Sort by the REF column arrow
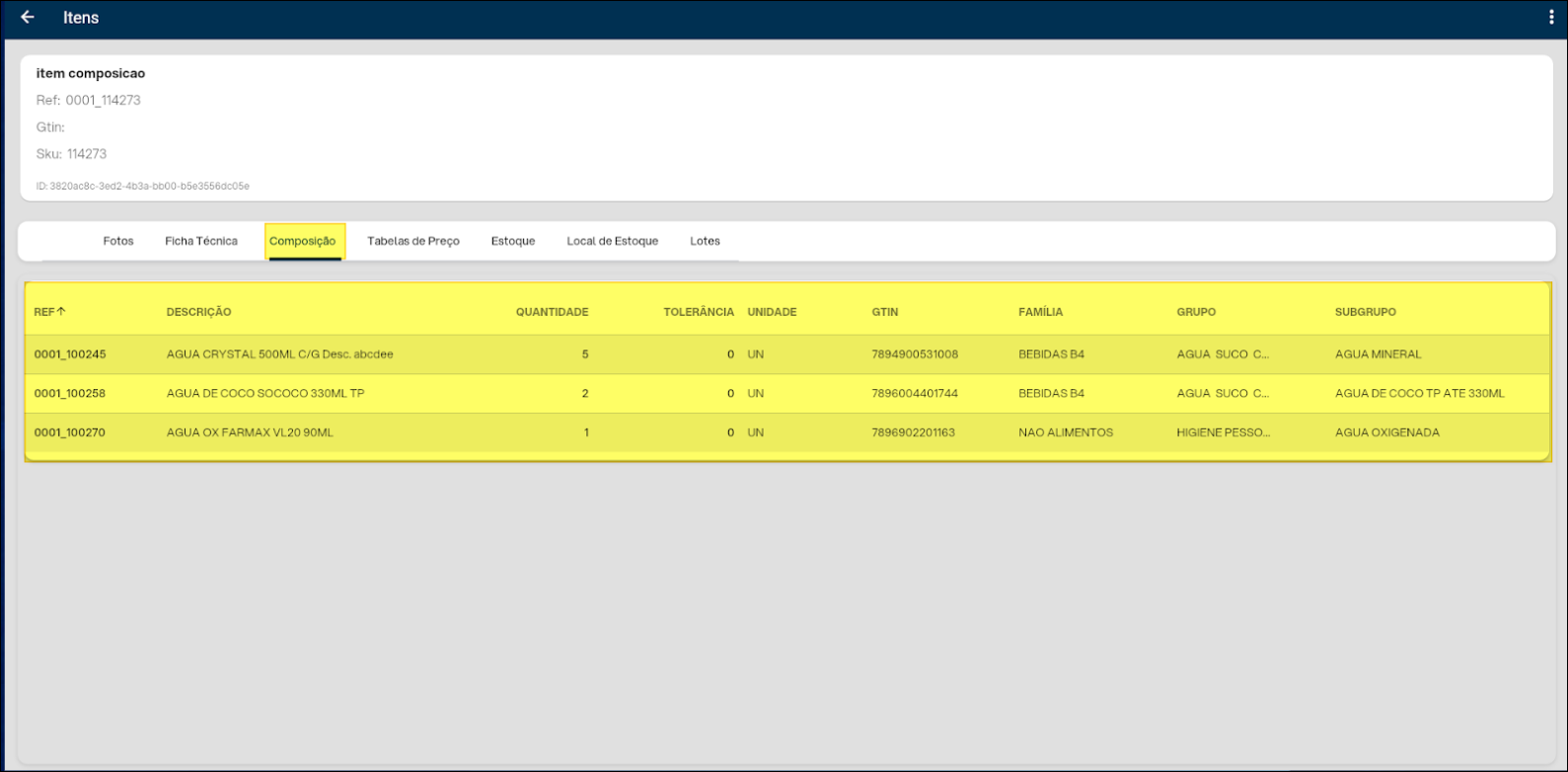Screen dimensions: 1568x772 (61, 312)
